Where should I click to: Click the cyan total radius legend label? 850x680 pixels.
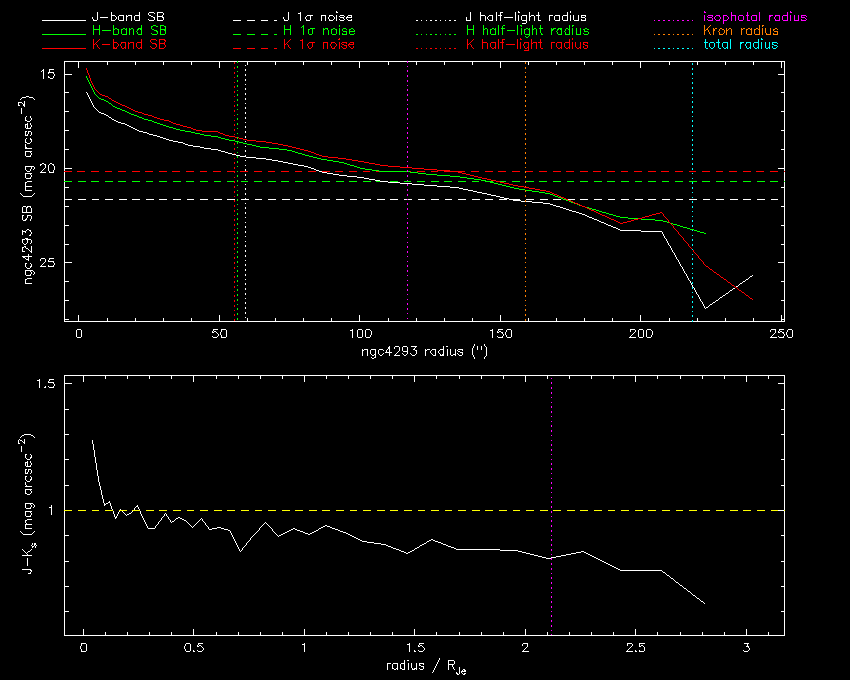tap(741, 45)
